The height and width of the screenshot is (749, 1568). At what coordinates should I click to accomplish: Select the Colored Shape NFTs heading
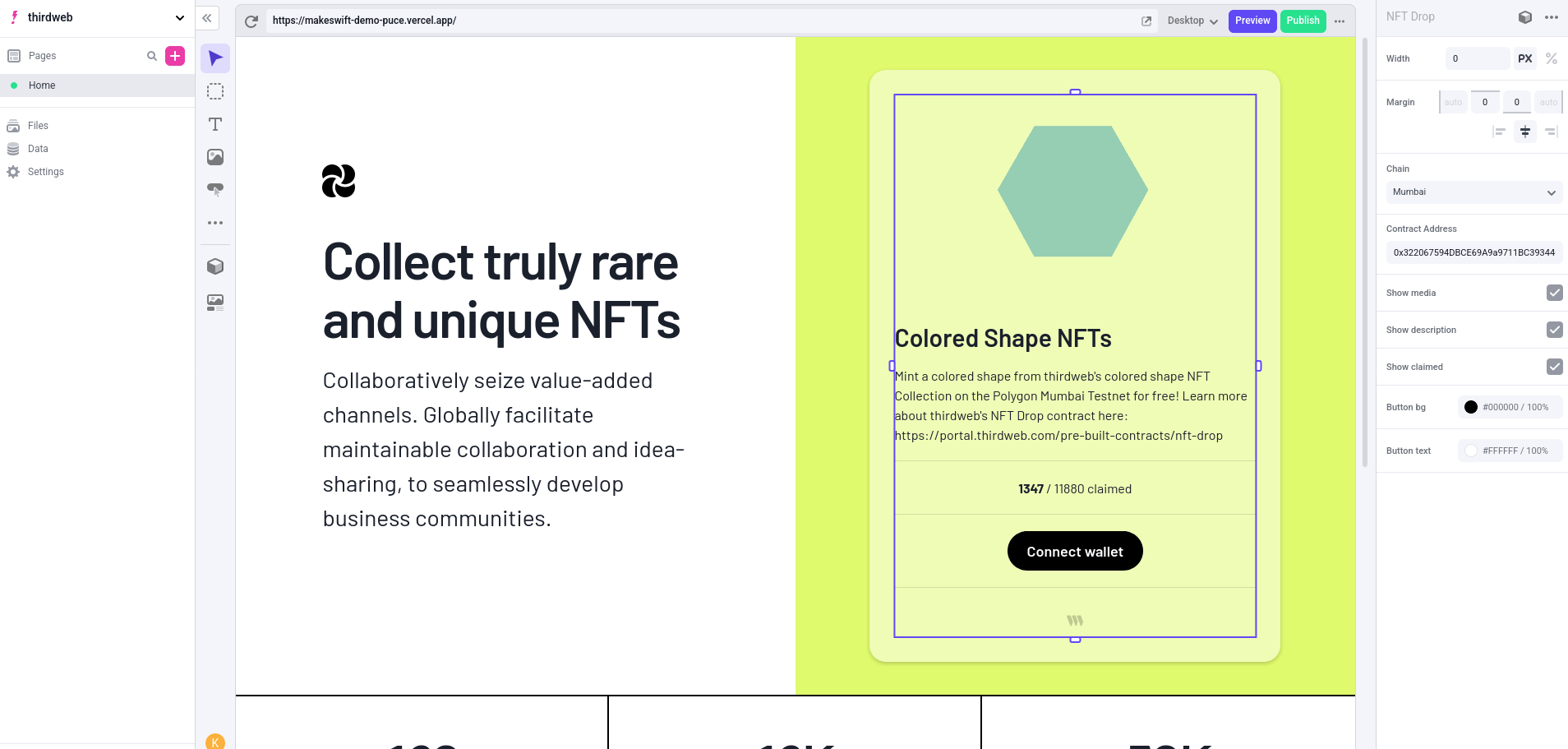point(1003,339)
